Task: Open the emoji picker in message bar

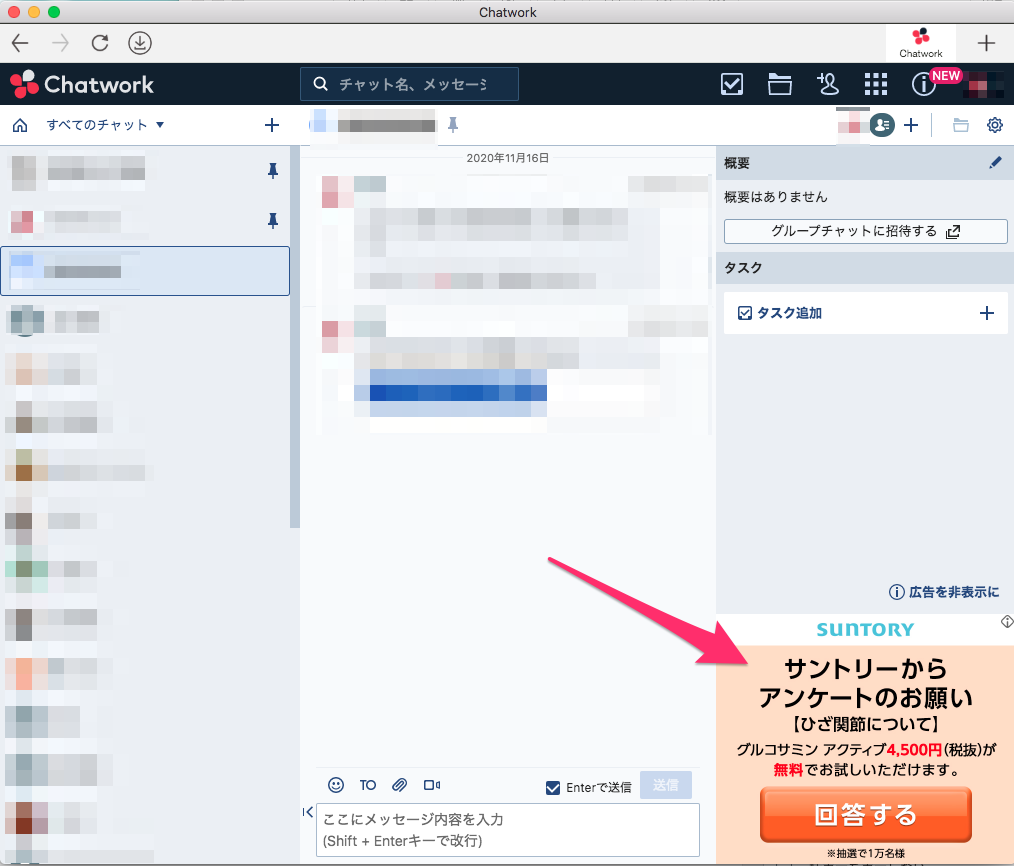Action: click(335, 785)
